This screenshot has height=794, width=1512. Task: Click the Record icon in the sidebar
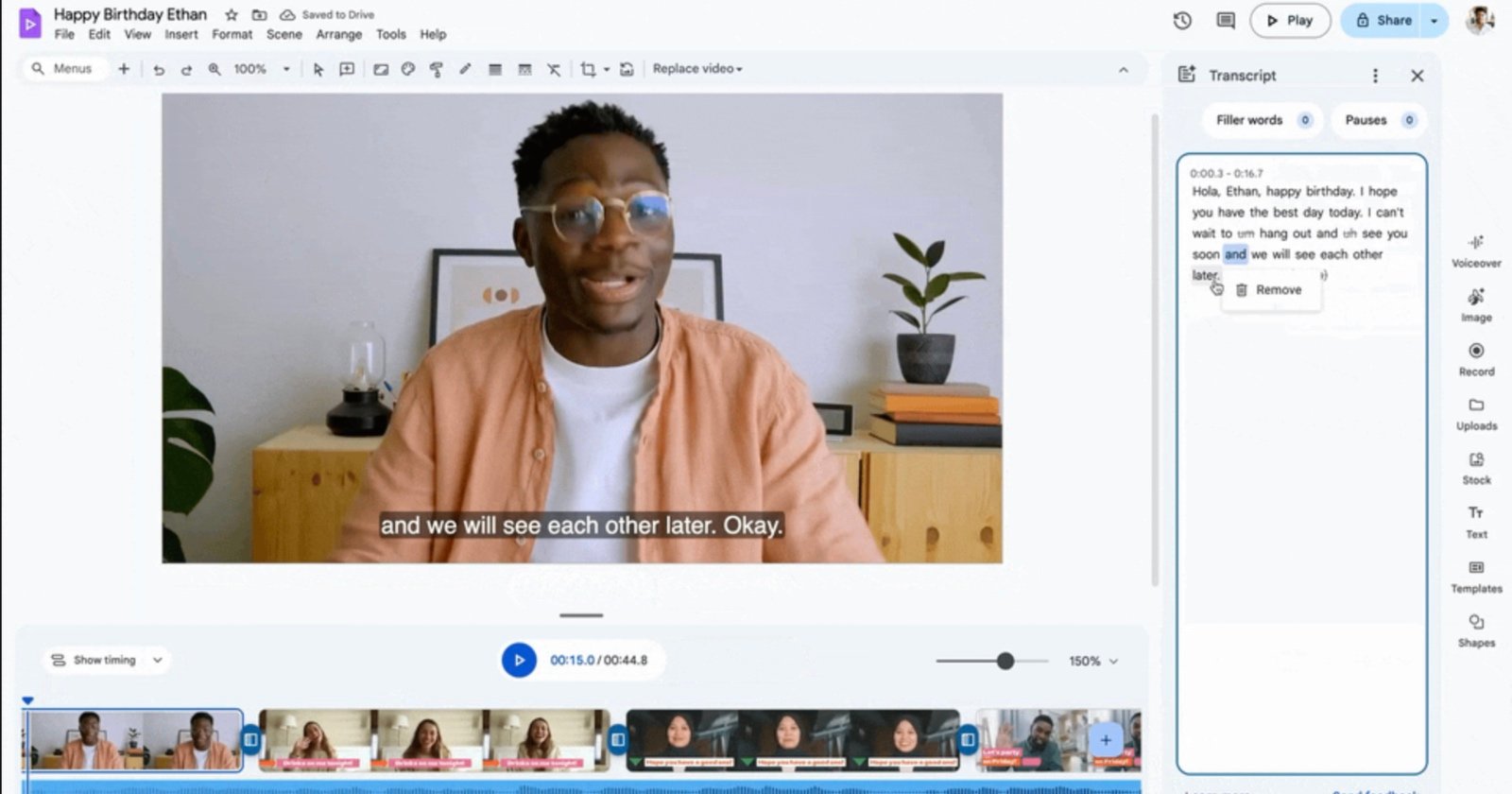coord(1476,357)
